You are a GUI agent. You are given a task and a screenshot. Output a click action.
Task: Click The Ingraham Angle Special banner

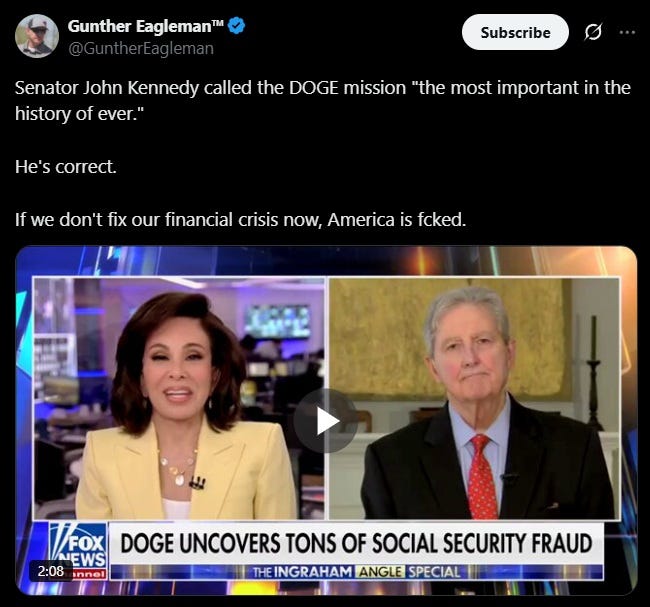(x=357, y=572)
